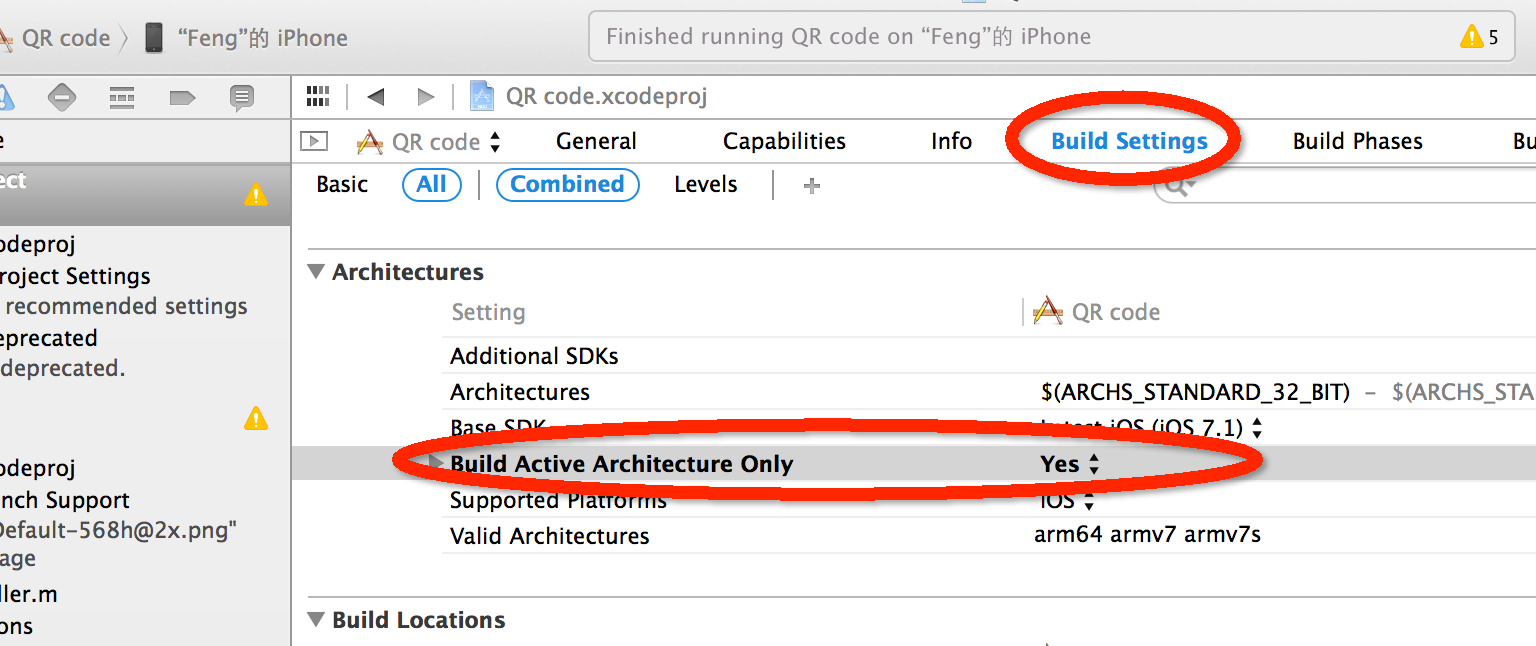1536x646 pixels.
Task: Click the first yellow warning triangle in navigator
Action: (256, 194)
